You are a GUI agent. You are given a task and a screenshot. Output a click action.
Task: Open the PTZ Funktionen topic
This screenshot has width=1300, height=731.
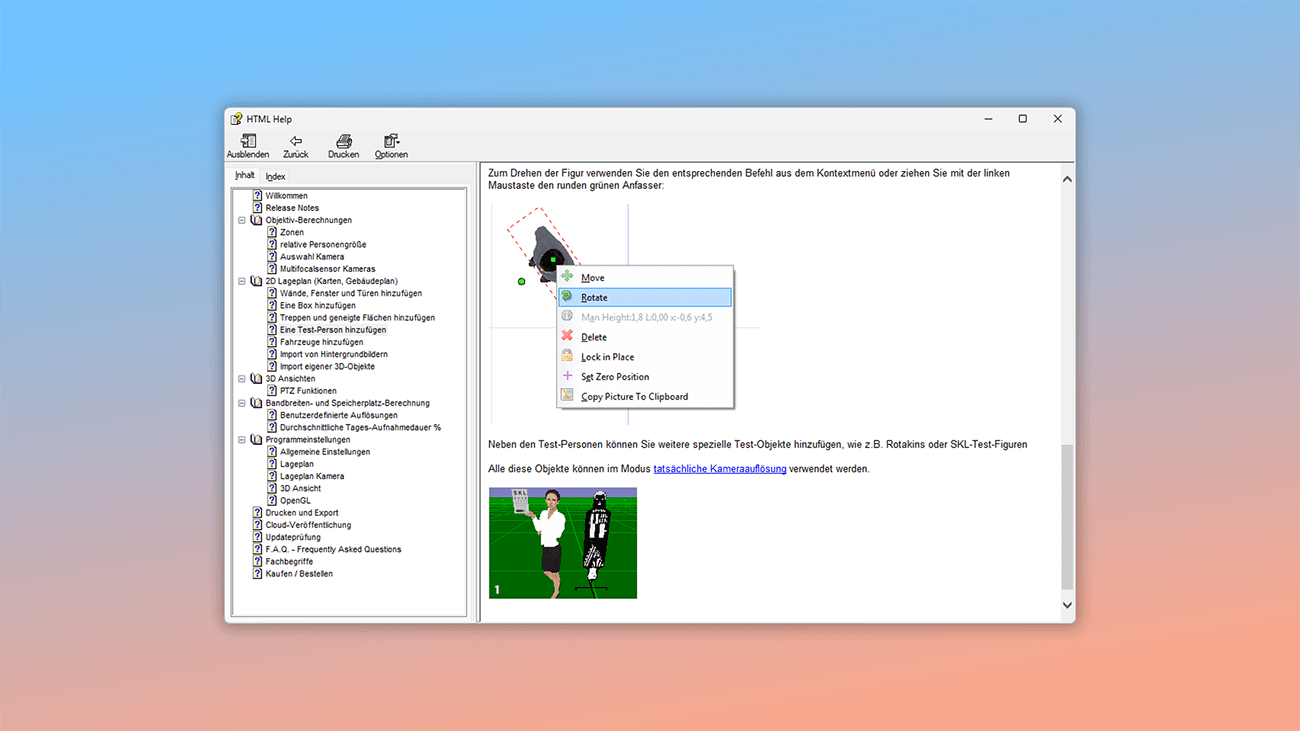[x=308, y=391]
